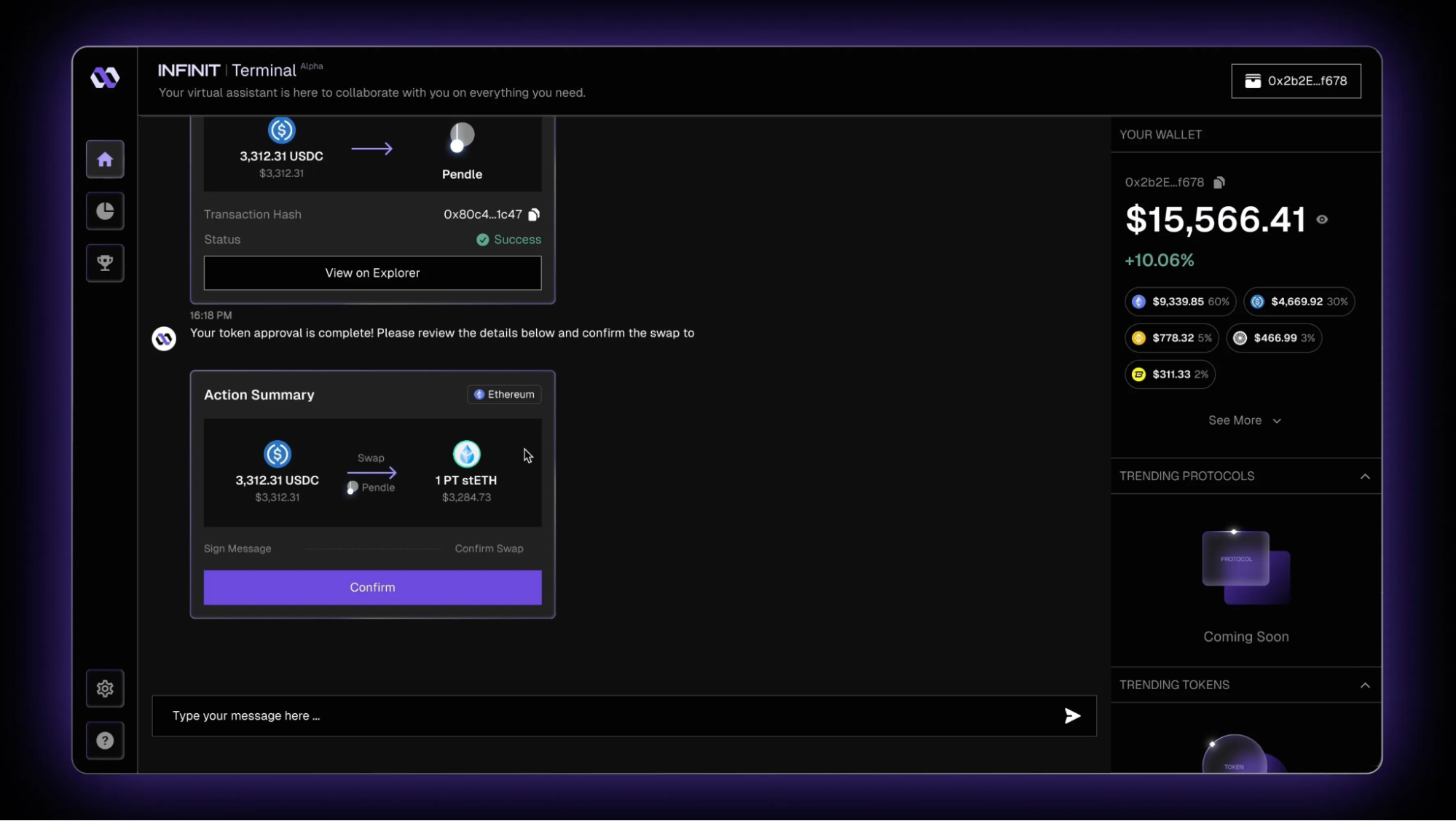Viewport: 1456px width, 821px height.
Task: Expand See More wallet holdings
Action: [1245, 420]
